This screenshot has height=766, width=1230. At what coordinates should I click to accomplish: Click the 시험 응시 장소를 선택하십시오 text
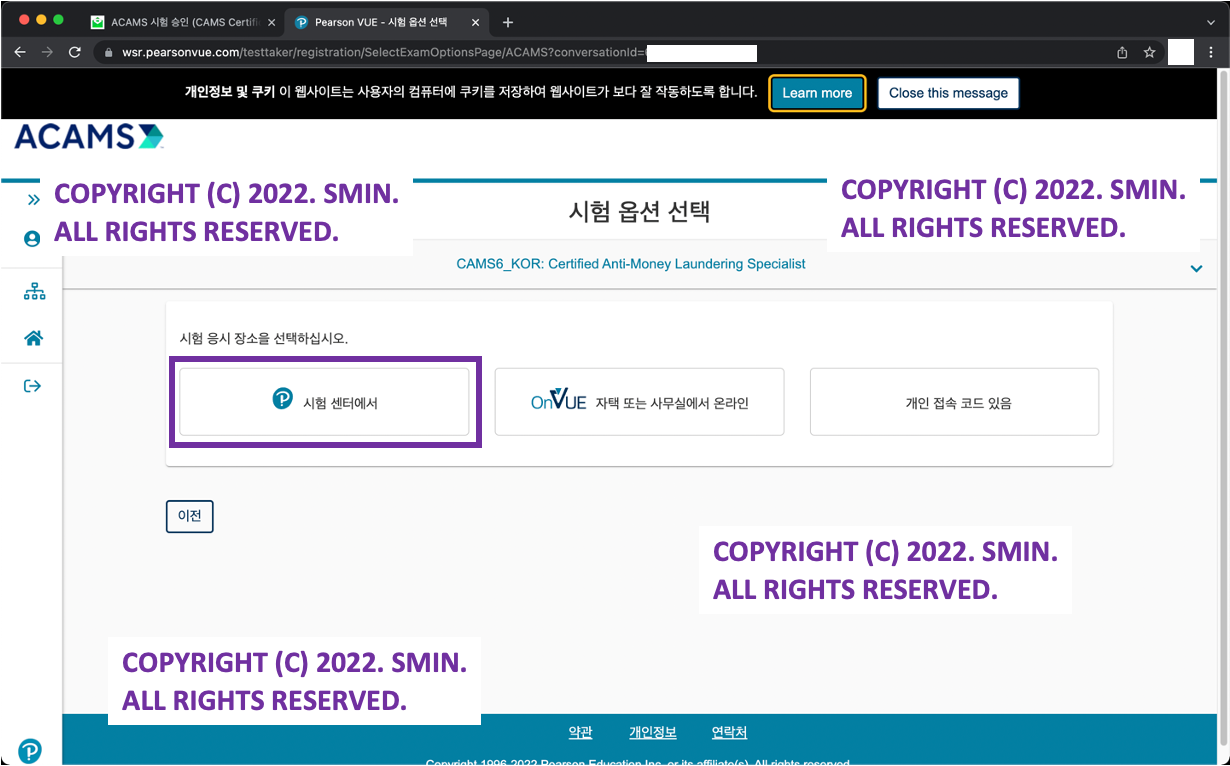[x=264, y=338]
